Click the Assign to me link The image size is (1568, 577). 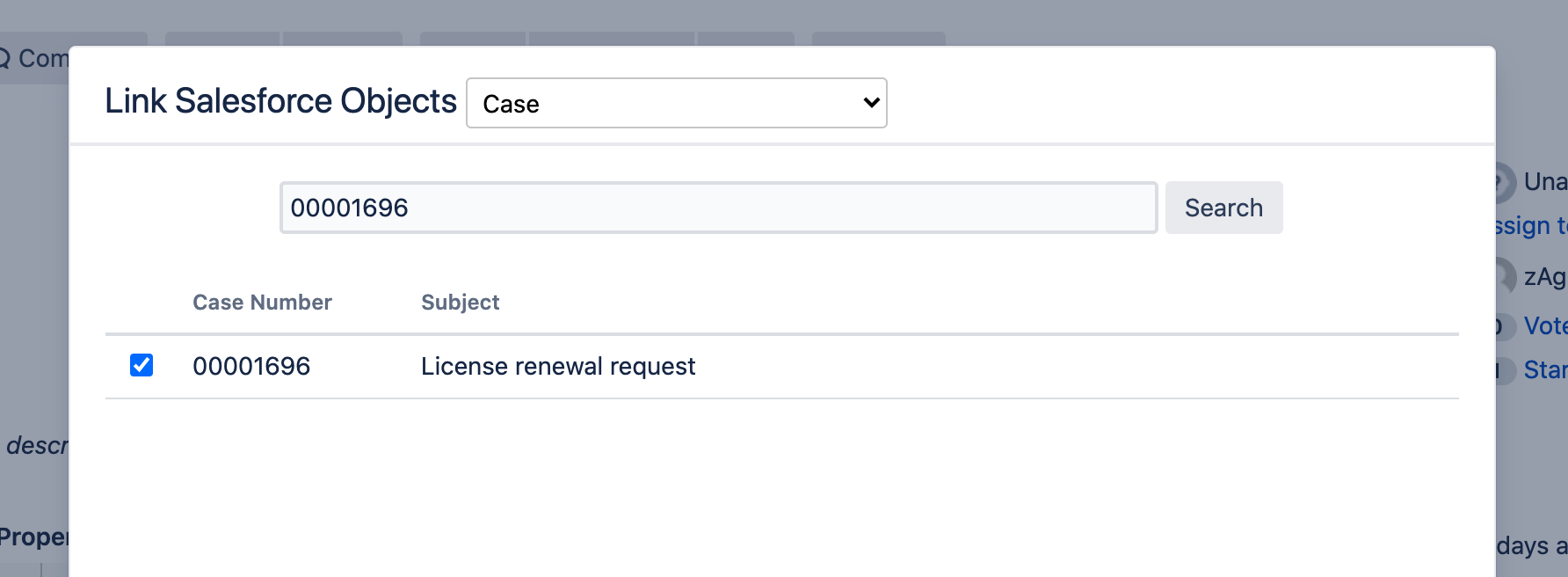click(1531, 226)
